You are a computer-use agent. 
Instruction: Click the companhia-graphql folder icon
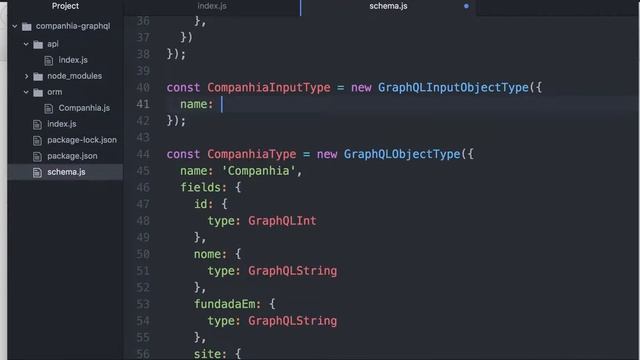point(27,27)
